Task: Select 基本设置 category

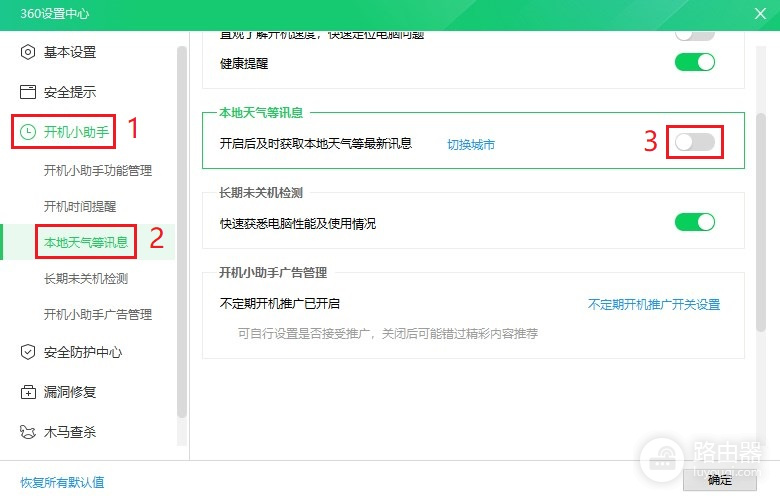Action: tap(70, 52)
